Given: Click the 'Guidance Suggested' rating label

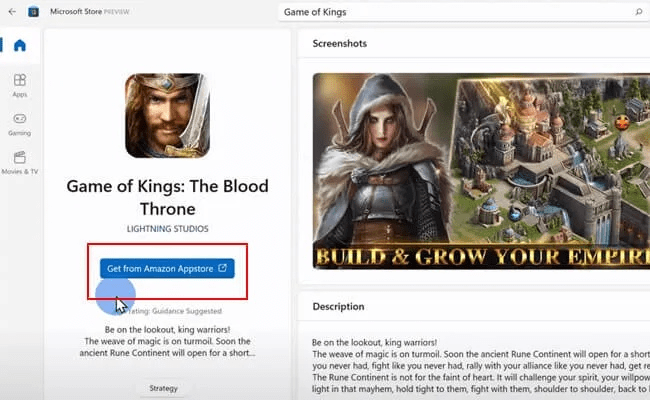Looking at the screenshot, I should coord(180,311).
